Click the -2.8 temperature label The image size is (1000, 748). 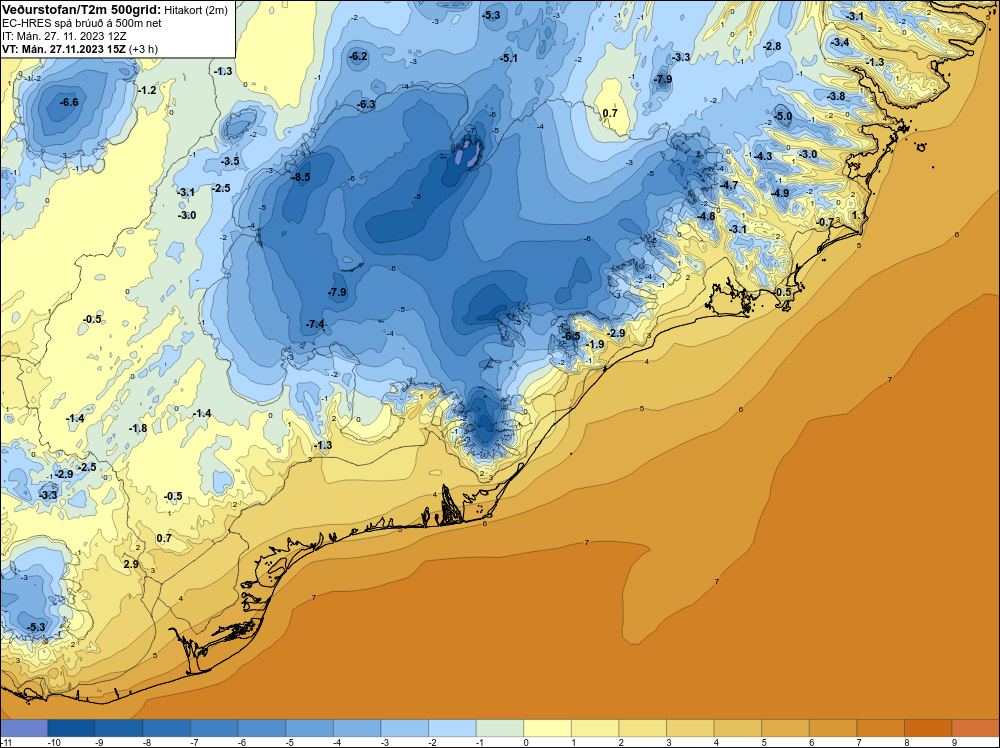[x=772, y=46]
